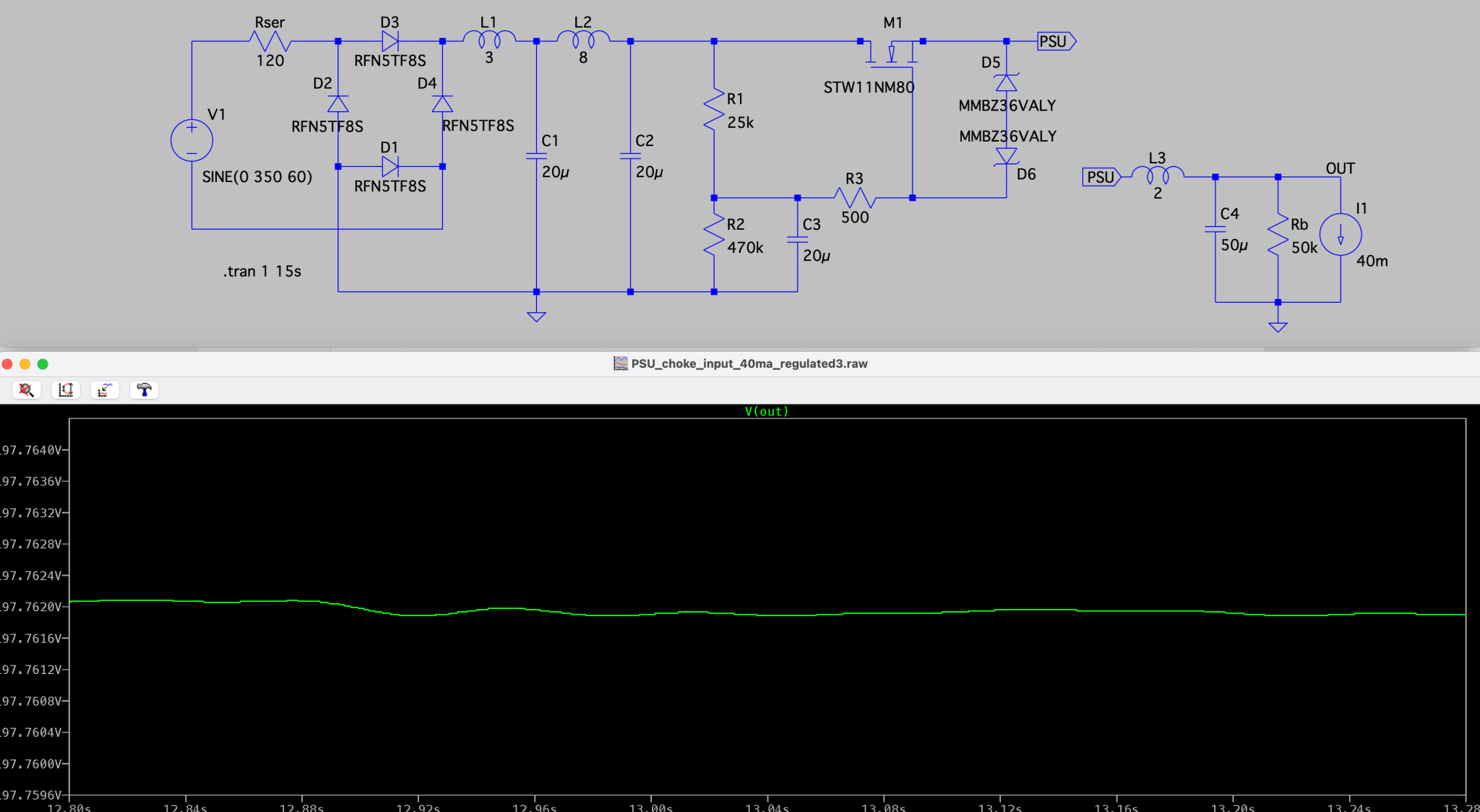1480x812 pixels.
Task: Click the 470k value of R2
Action: coord(745,248)
